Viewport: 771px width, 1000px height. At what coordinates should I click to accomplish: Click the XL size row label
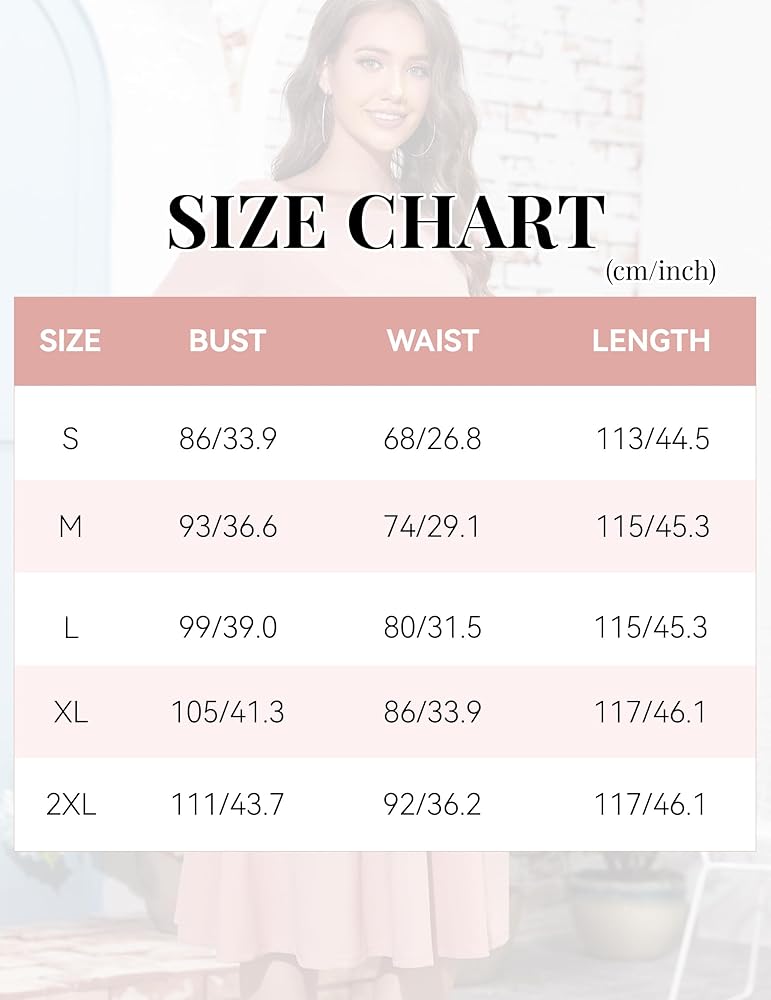[x=70, y=713]
